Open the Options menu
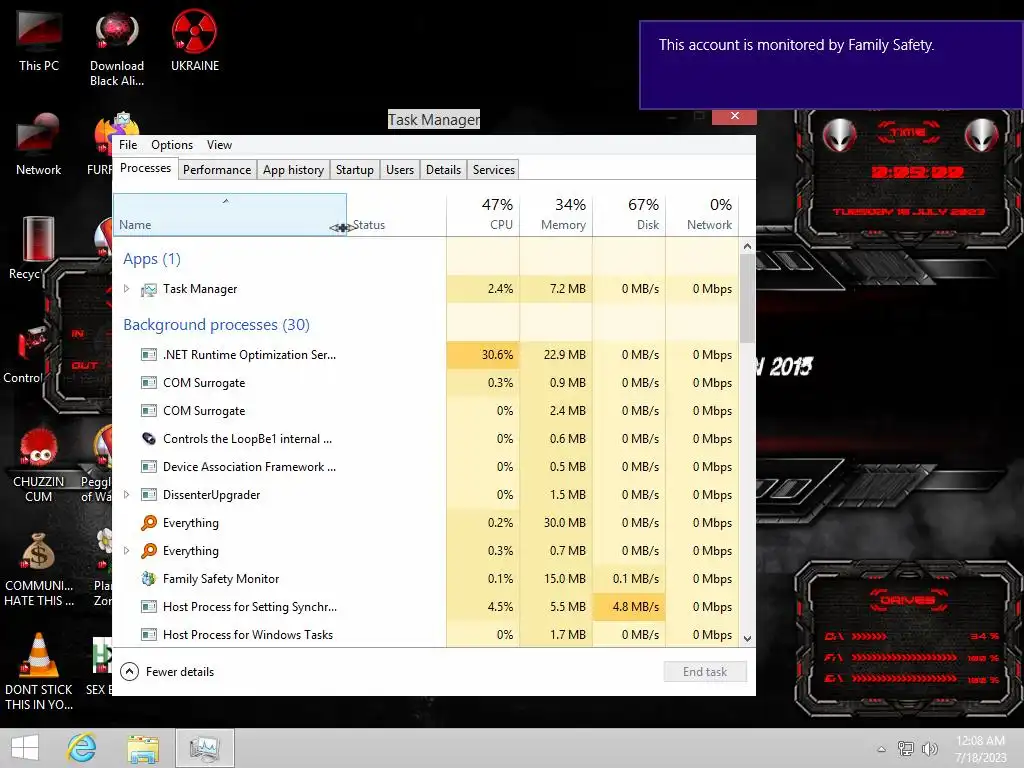This screenshot has height=768, width=1024. pyautogui.click(x=172, y=145)
